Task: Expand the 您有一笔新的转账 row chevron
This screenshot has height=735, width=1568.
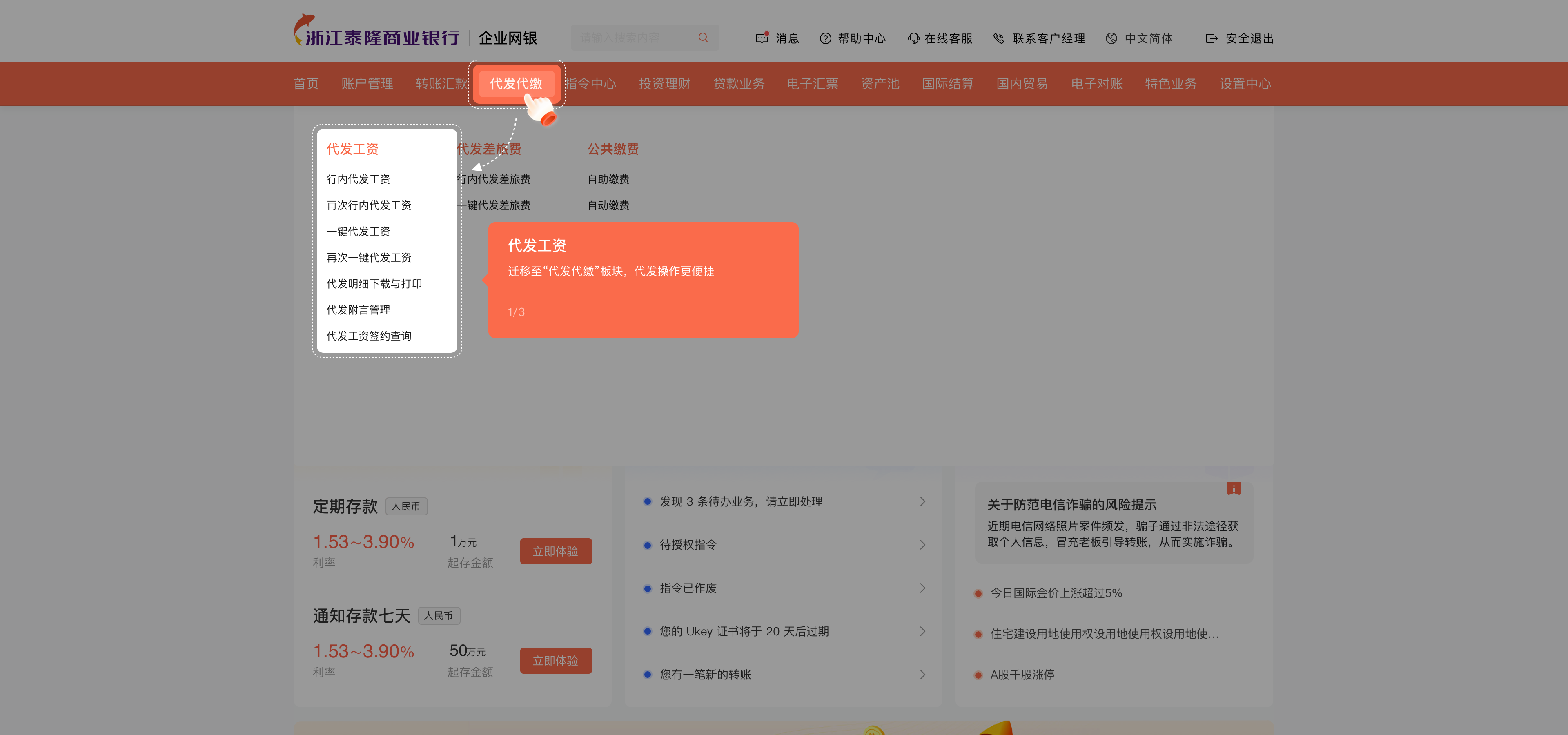Action: click(922, 674)
